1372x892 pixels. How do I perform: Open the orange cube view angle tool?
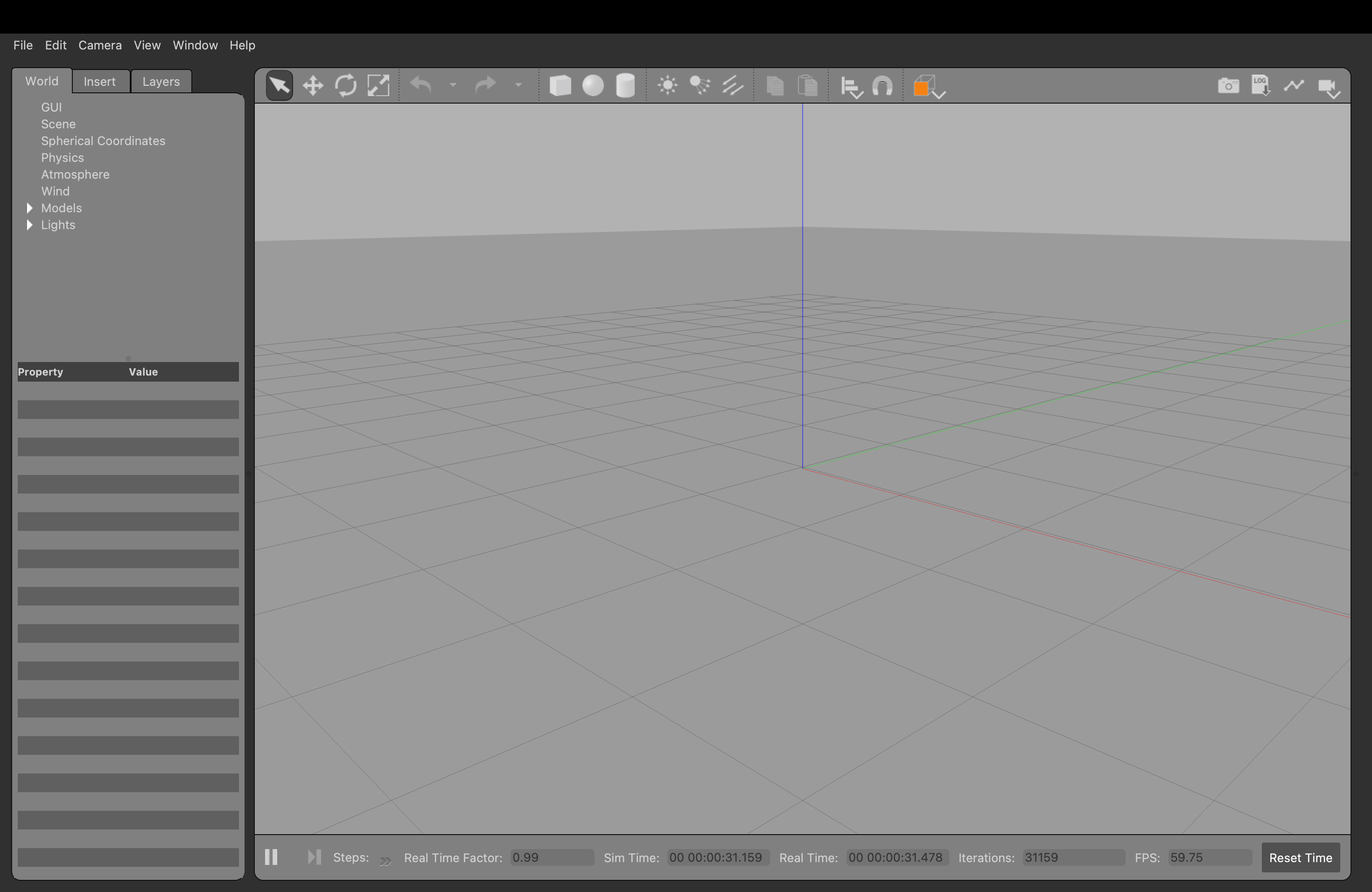click(929, 87)
